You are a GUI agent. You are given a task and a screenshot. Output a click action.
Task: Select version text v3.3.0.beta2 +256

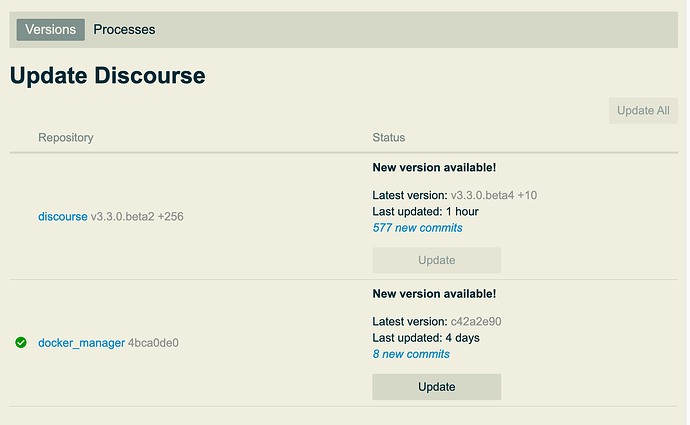pyautogui.click(x=137, y=216)
